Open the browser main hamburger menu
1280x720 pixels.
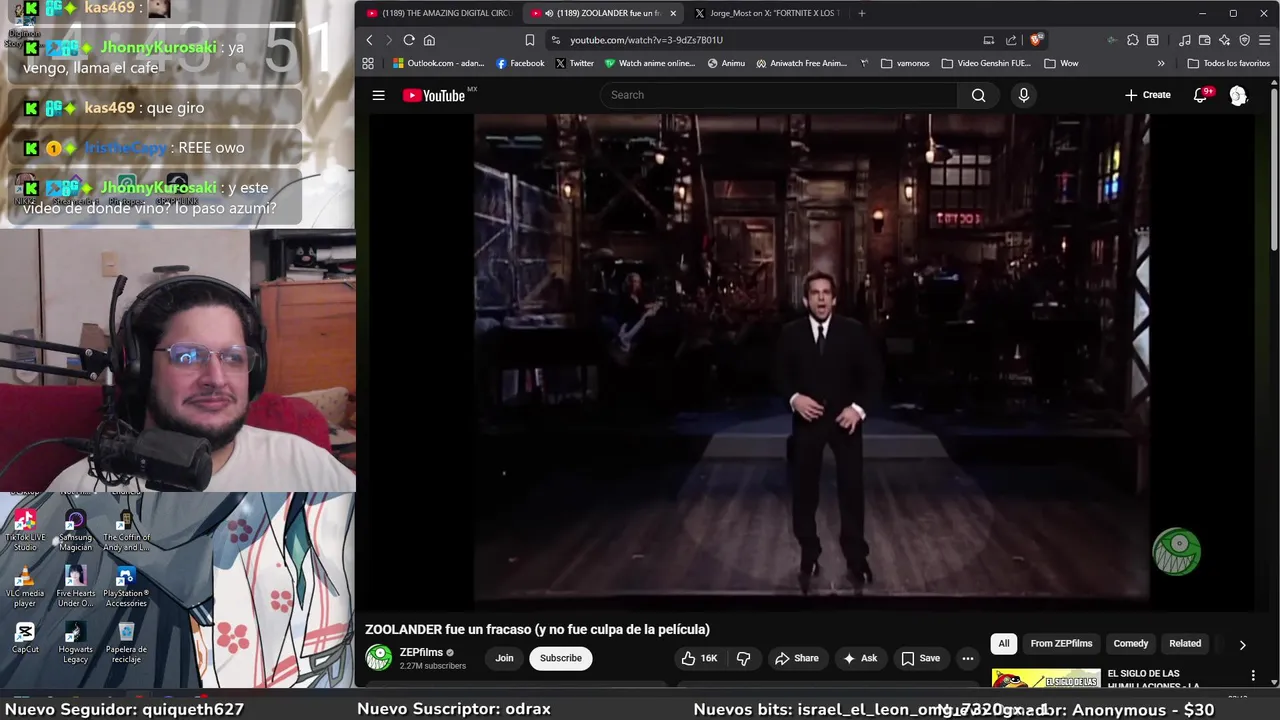click(x=1265, y=40)
